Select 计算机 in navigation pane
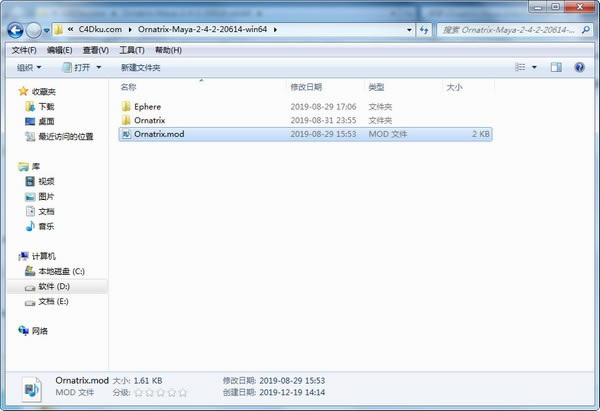Image resolution: width=600 pixels, height=411 pixels. tap(44, 256)
